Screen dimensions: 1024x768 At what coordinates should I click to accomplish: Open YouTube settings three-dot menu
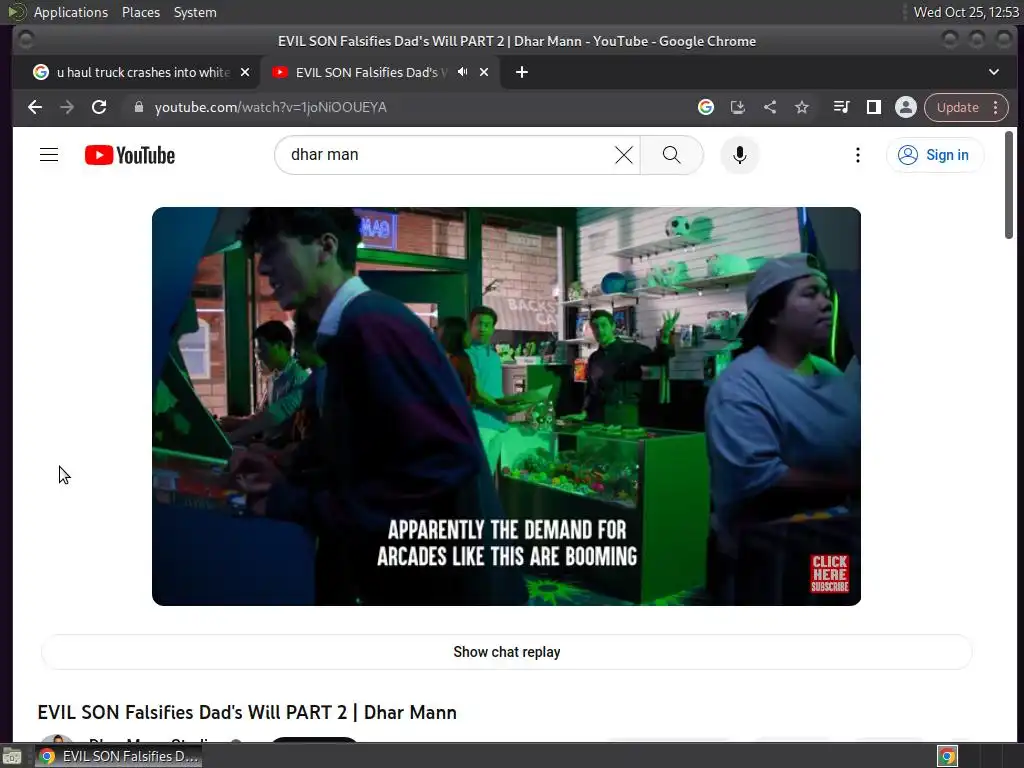click(x=857, y=155)
